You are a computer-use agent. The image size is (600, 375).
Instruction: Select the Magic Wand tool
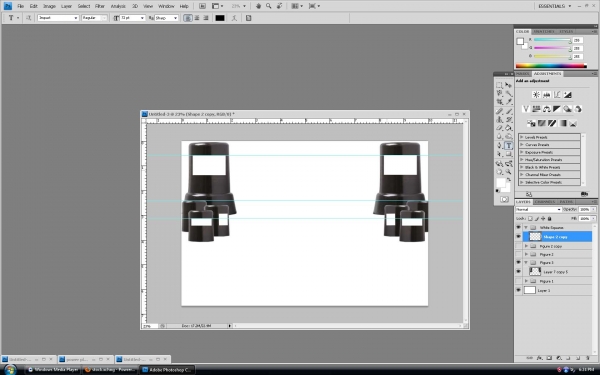[x=509, y=93]
